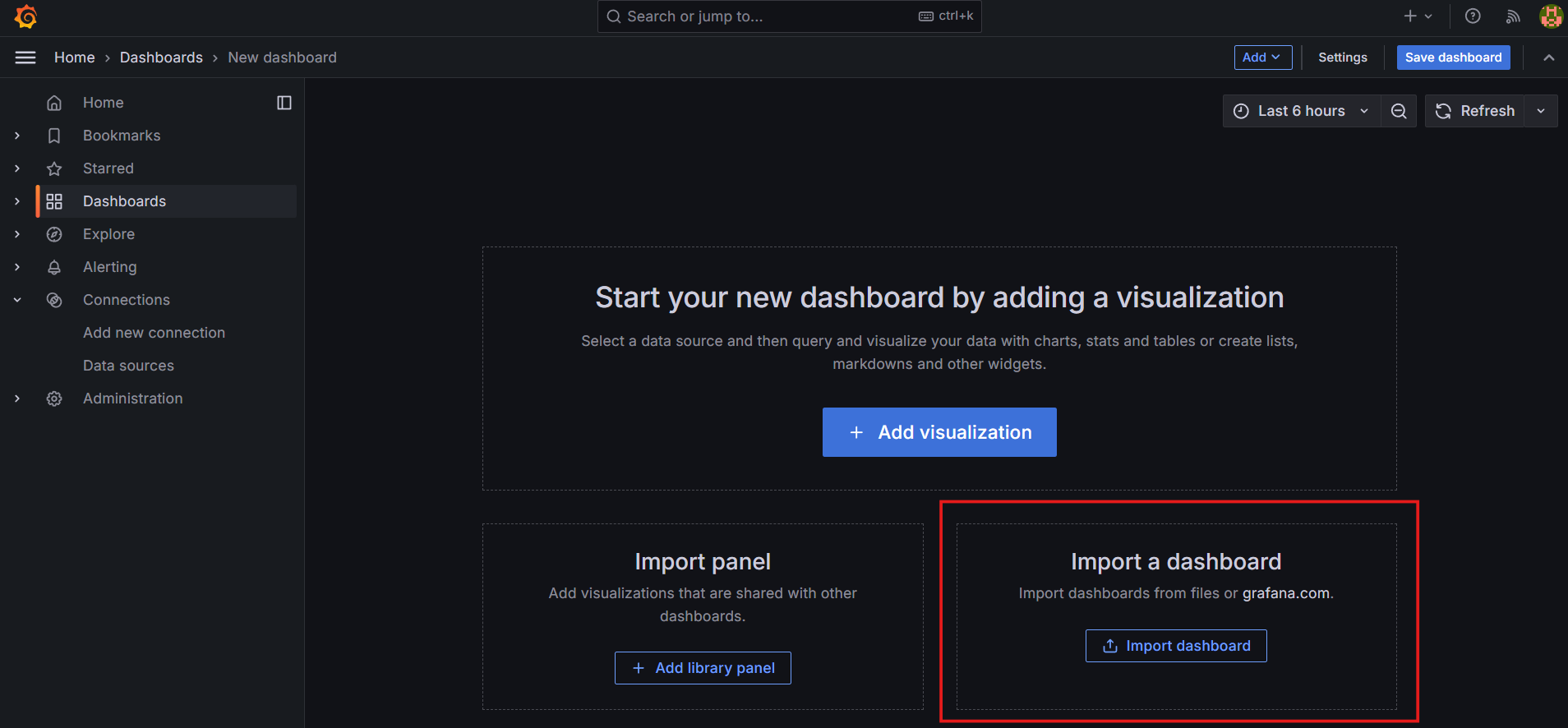Viewport: 1568px width, 728px height.
Task: Click the Grafana logo icon
Action: [25, 16]
